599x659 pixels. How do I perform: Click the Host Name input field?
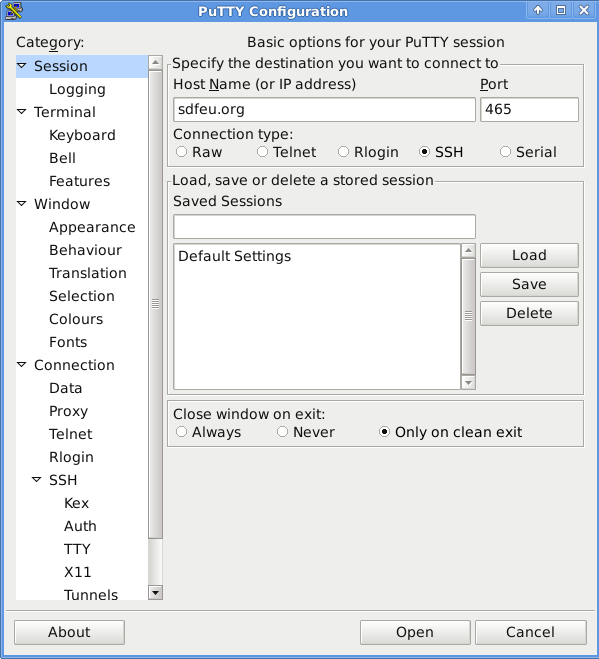[324, 109]
